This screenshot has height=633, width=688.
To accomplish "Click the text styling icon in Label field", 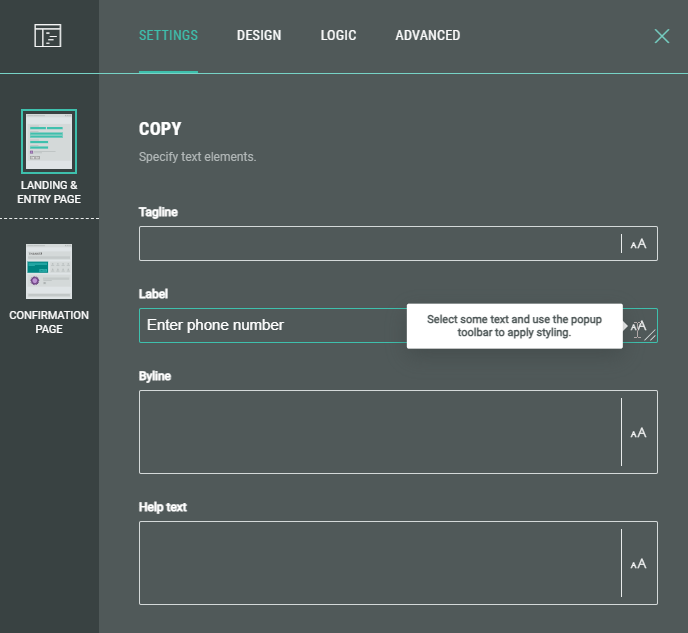I will coord(637,325).
